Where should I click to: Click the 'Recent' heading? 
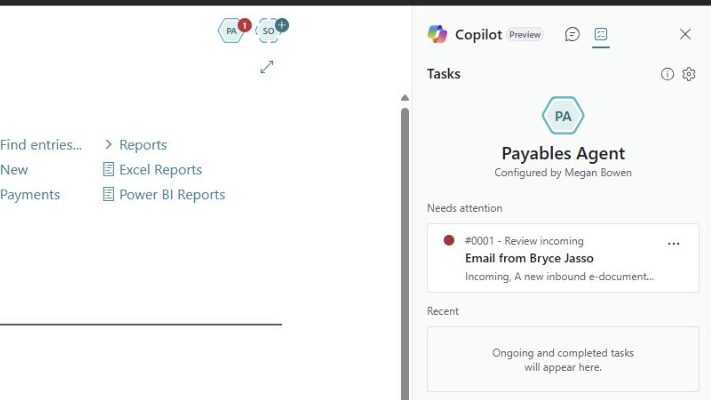[443, 311]
